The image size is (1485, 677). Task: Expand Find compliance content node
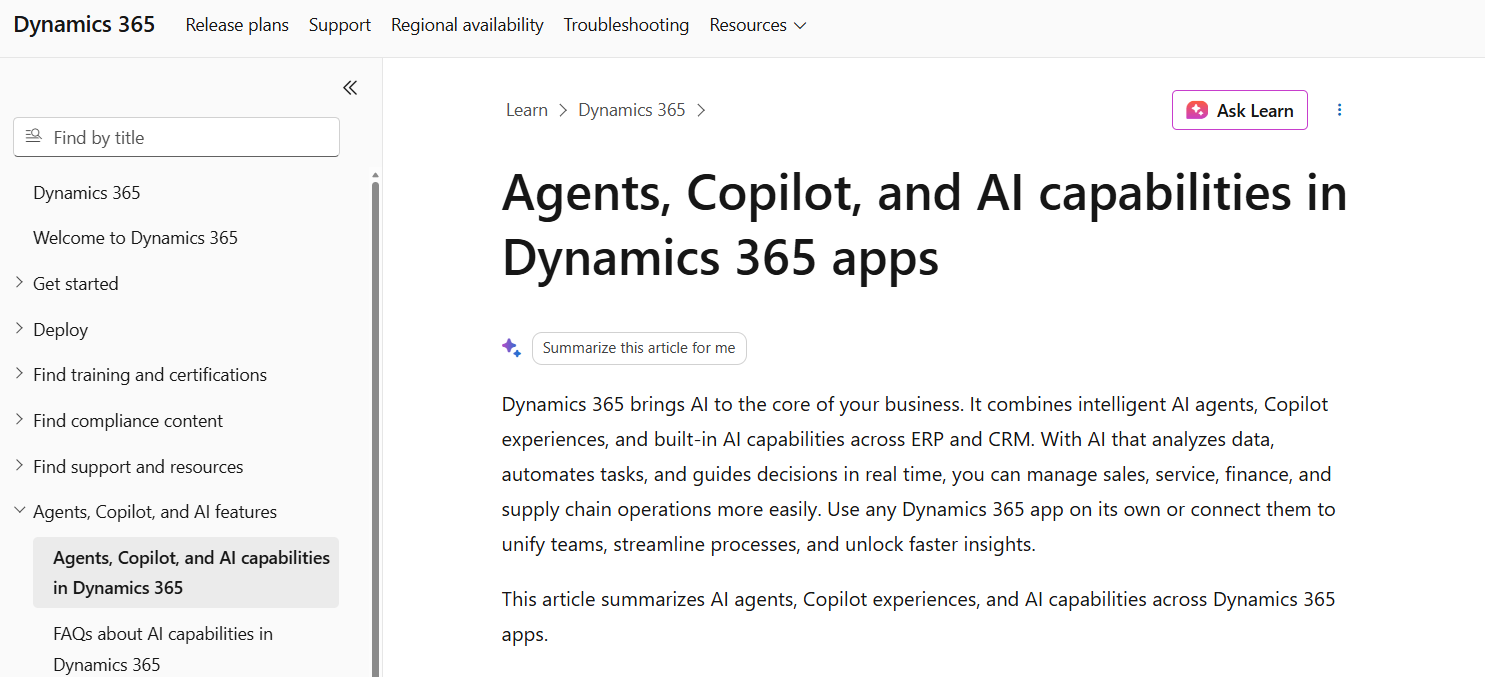[x=19, y=420]
